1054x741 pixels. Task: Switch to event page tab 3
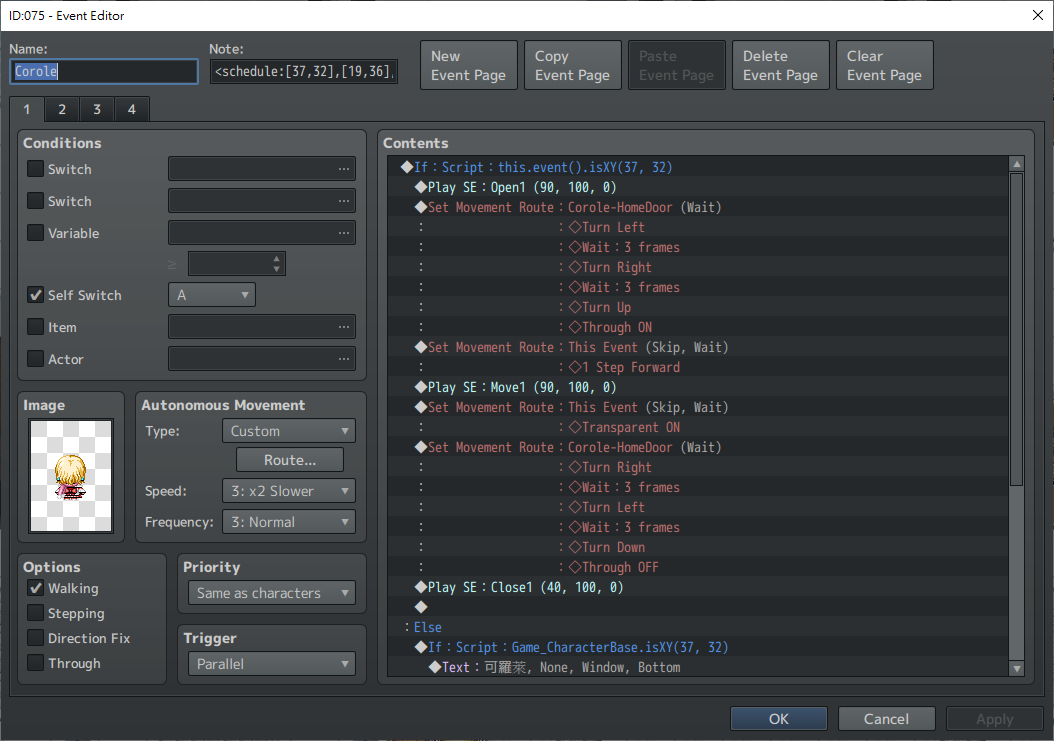tap(97, 109)
